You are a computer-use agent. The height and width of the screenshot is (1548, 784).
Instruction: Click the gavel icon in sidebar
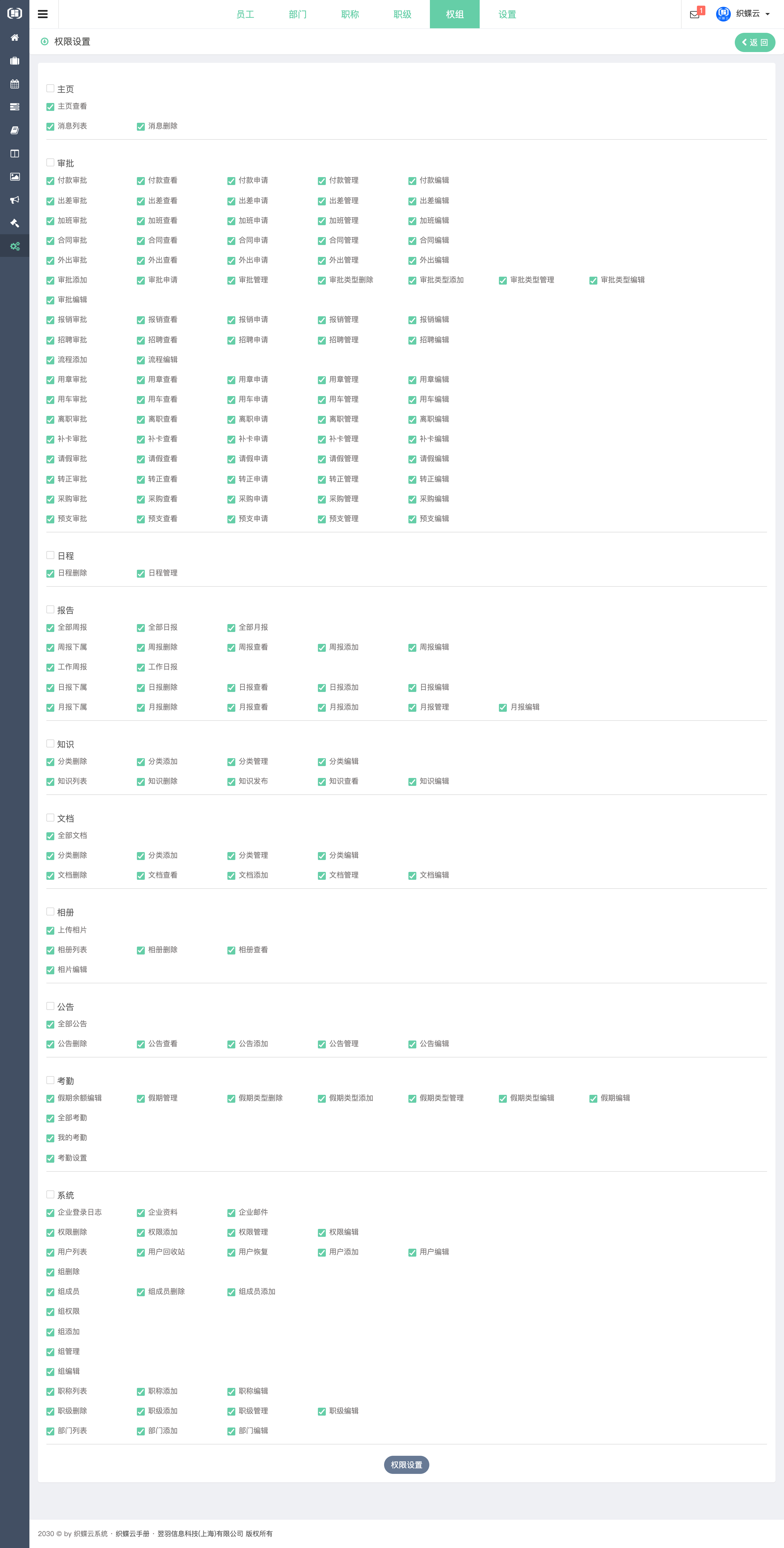pyautogui.click(x=14, y=223)
